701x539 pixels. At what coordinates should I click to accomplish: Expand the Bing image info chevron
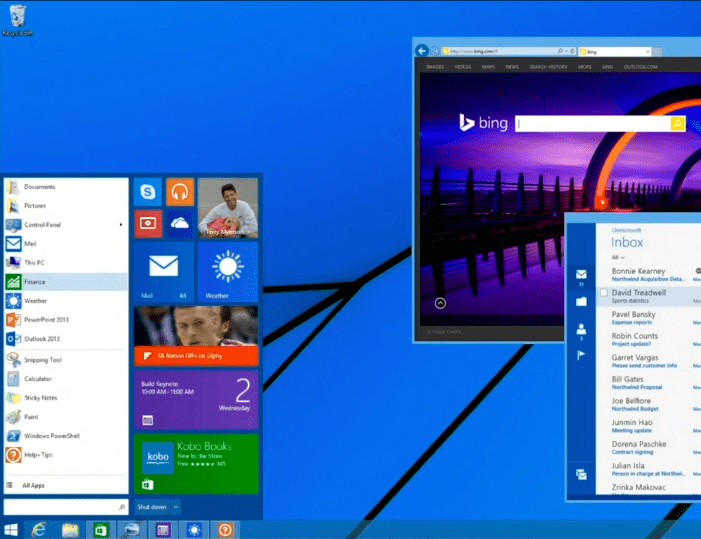[x=440, y=303]
